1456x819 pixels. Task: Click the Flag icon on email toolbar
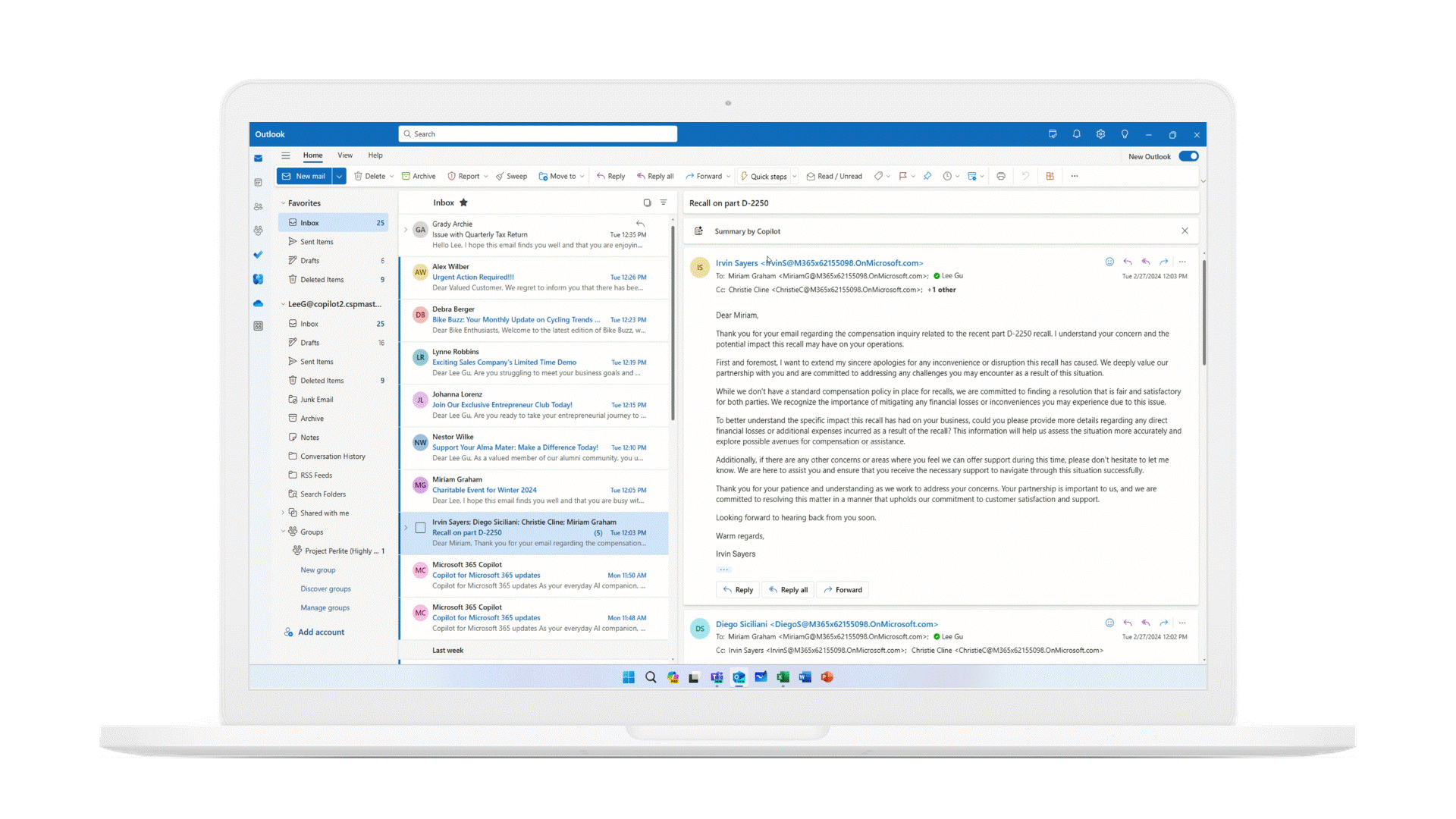tap(902, 177)
